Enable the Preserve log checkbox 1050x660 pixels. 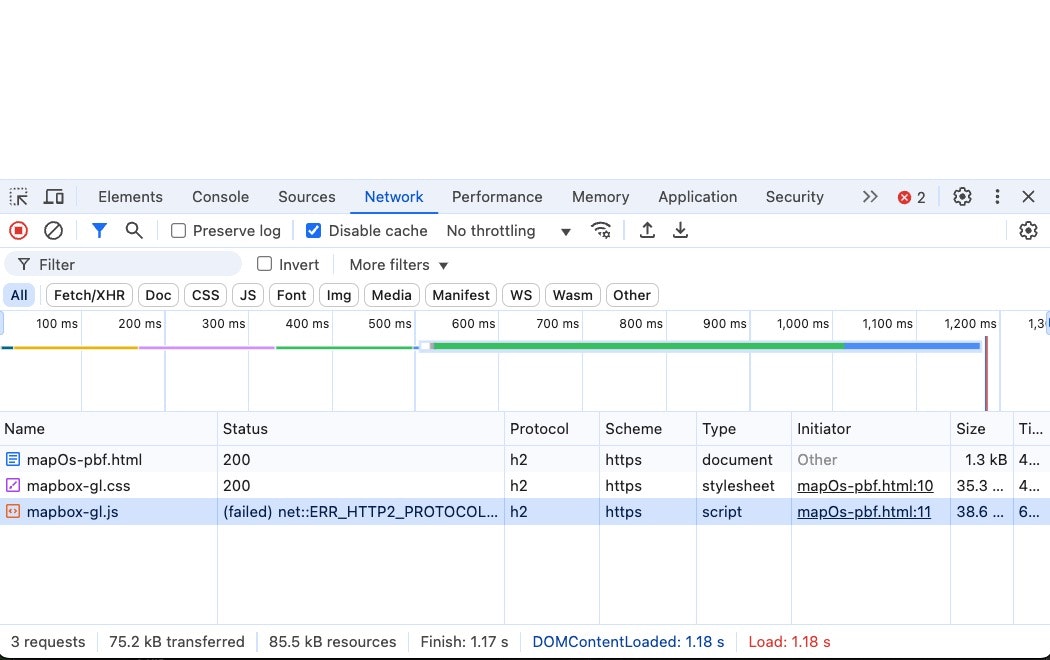click(x=178, y=231)
